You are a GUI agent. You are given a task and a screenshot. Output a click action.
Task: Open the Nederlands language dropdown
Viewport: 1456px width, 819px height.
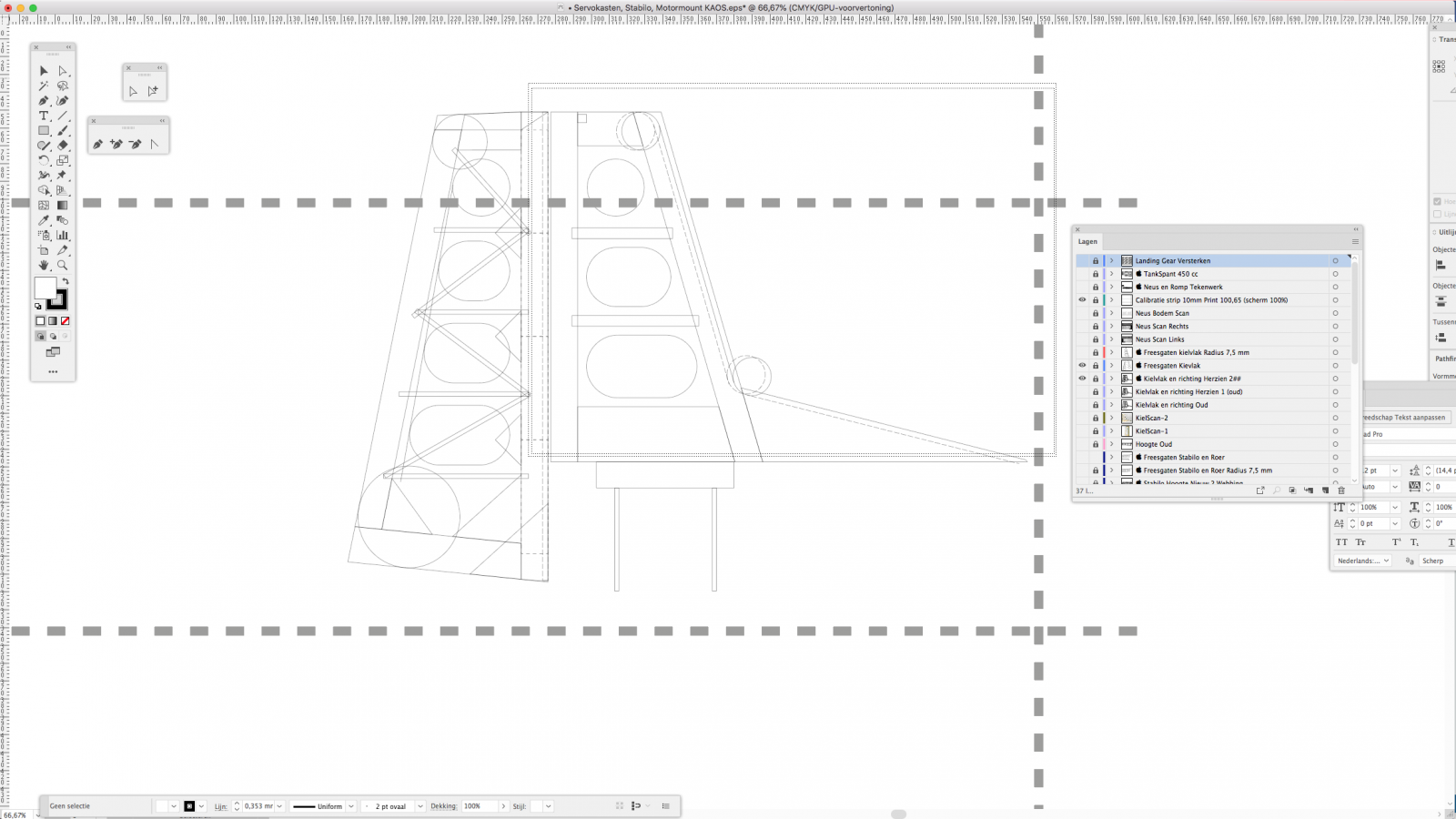tap(1363, 561)
